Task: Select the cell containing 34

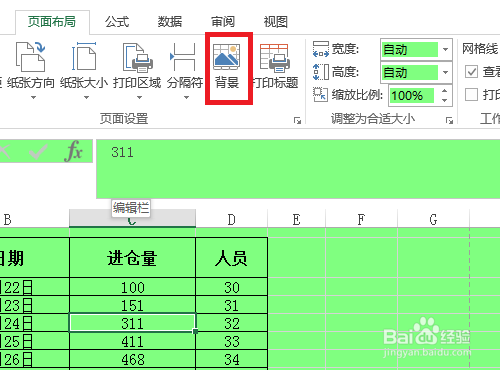Action: tap(231, 359)
